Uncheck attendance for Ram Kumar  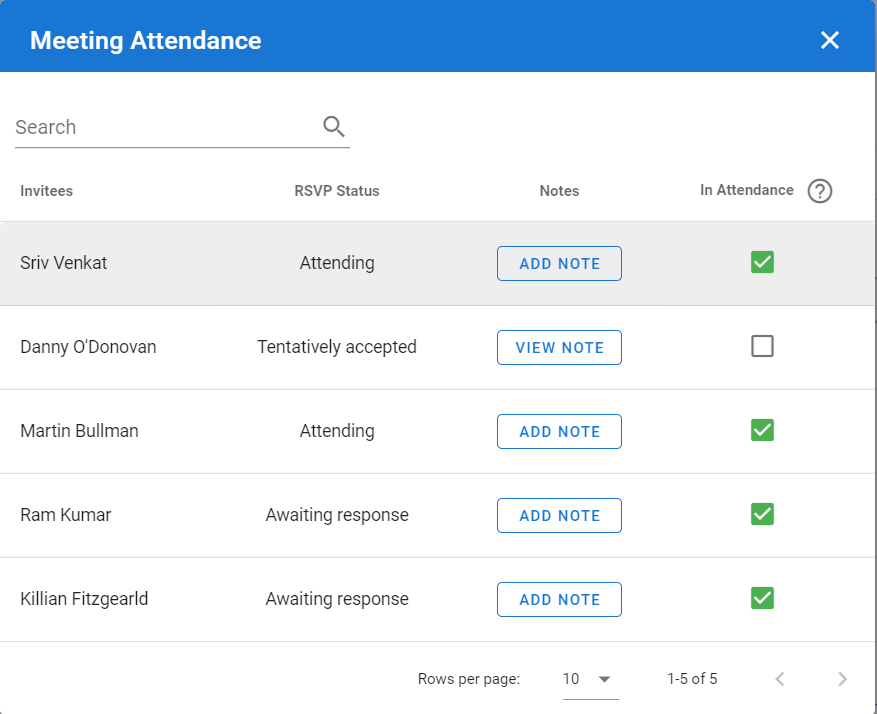(762, 514)
